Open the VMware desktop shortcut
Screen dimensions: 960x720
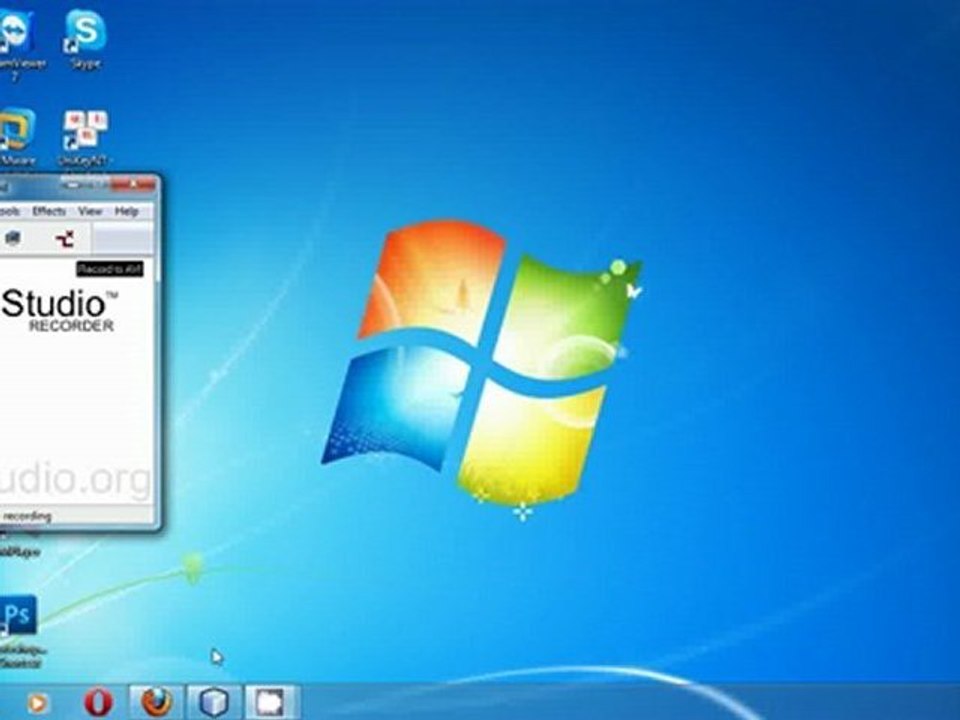(x=17, y=137)
